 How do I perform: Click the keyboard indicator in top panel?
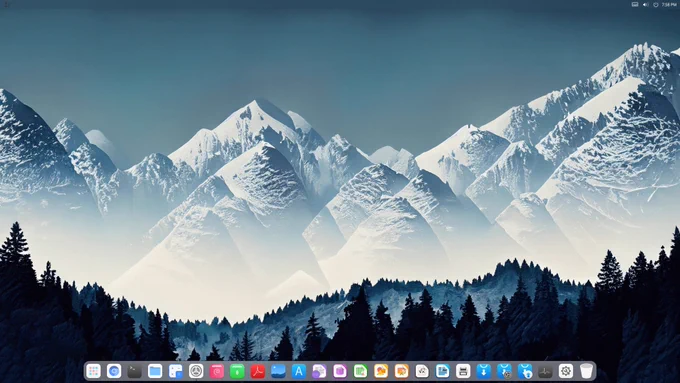click(635, 4)
